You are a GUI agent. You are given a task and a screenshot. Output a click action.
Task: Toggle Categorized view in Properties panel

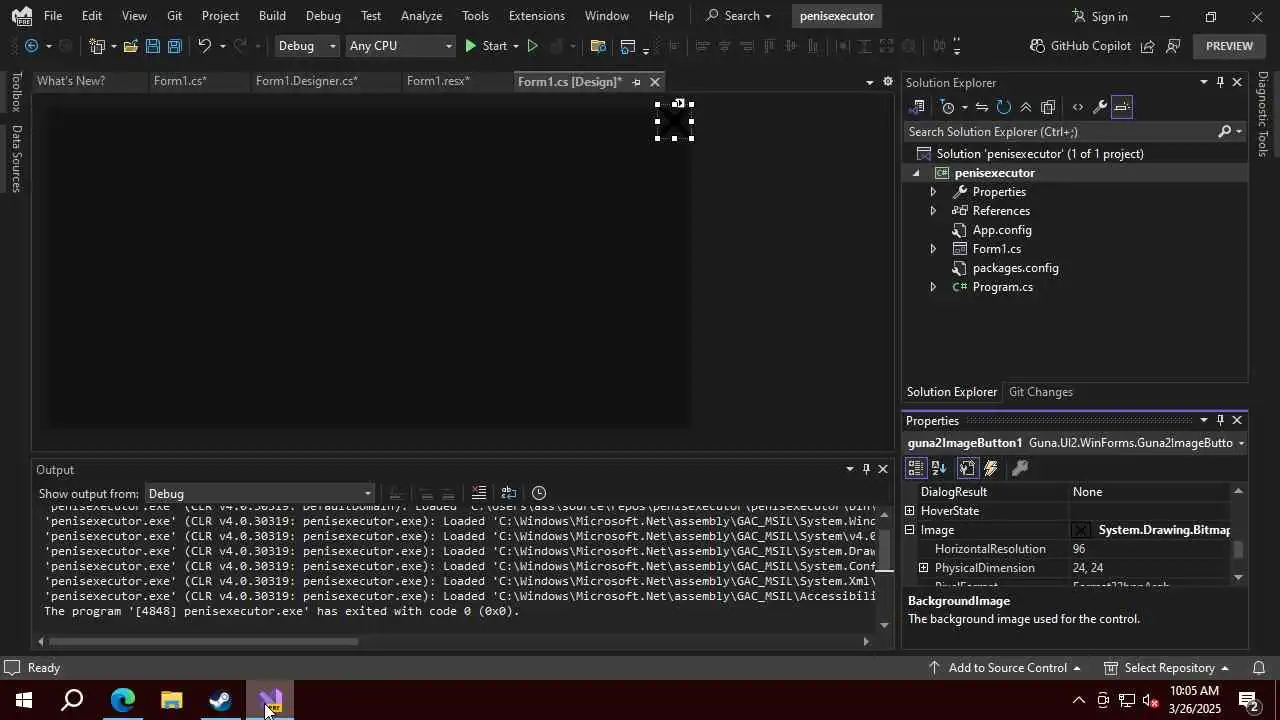(x=916, y=468)
